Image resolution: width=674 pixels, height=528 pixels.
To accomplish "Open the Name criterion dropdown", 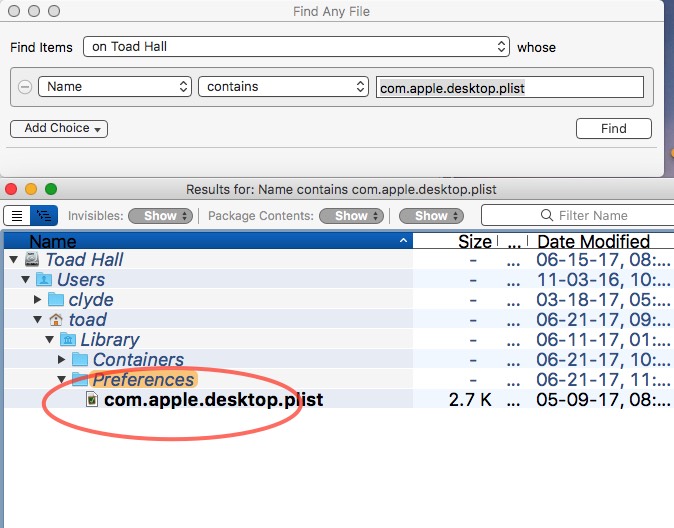I will pos(115,87).
